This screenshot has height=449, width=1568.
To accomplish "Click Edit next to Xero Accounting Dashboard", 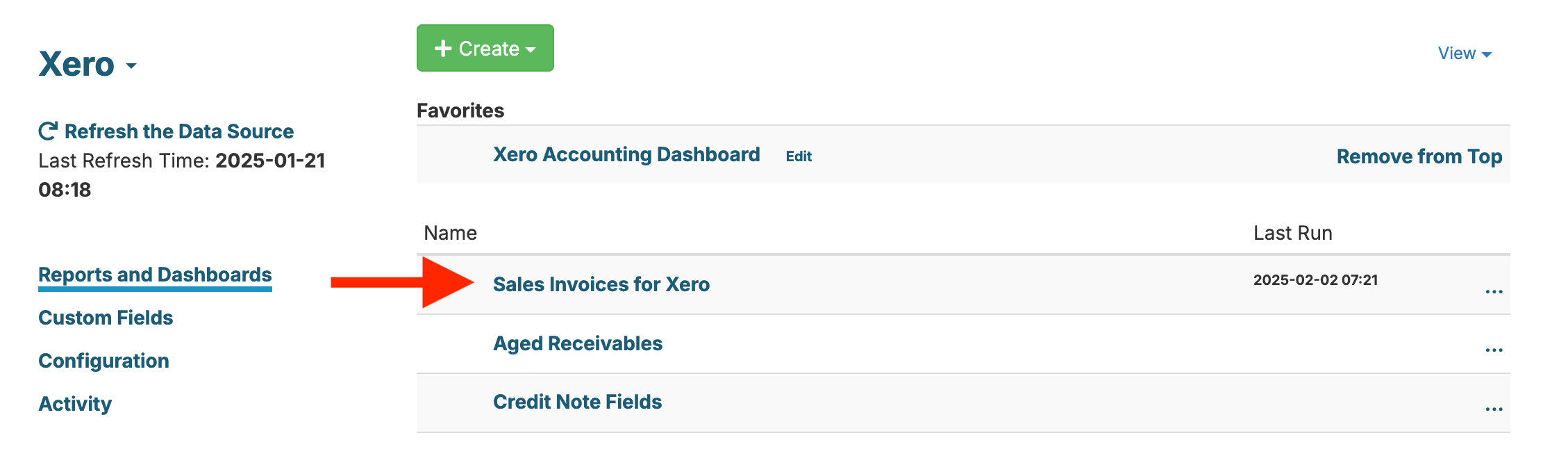I will click(x=799, y=156).
